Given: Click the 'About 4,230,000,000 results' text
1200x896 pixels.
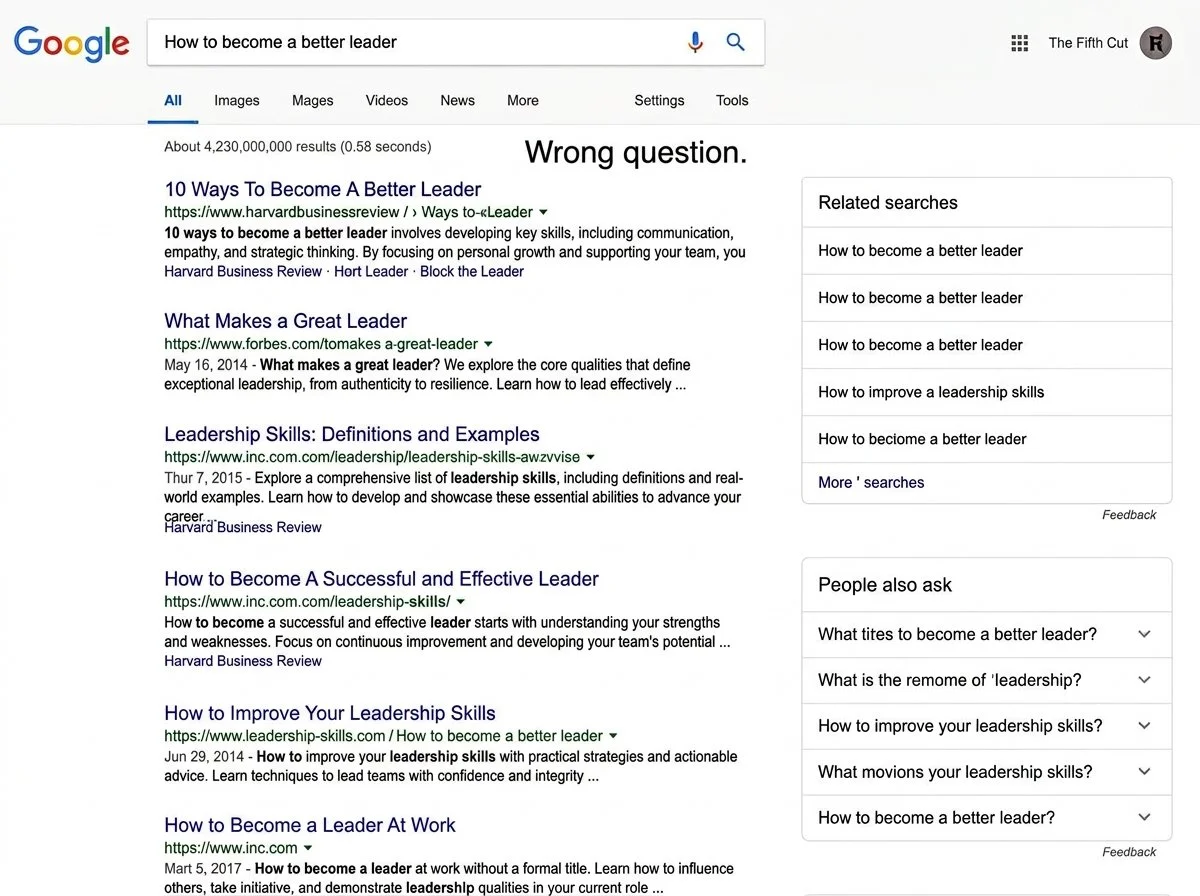Looking at the screenshot, I should tap(250, 146).
